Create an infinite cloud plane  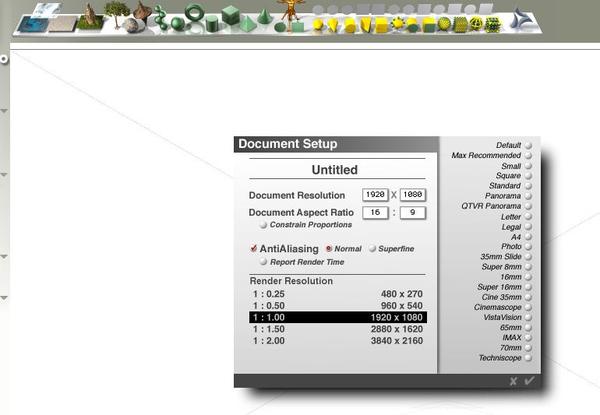coord(47,10)
